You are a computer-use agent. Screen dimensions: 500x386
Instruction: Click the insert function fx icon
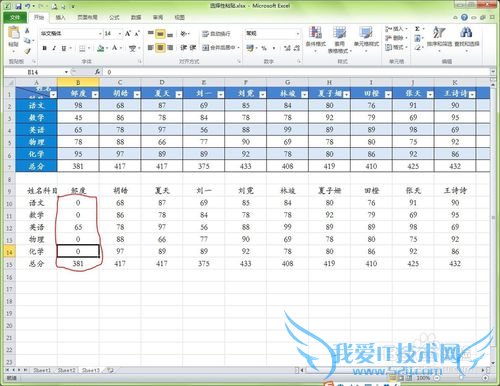pyautogui.click(x=97, y=72)
